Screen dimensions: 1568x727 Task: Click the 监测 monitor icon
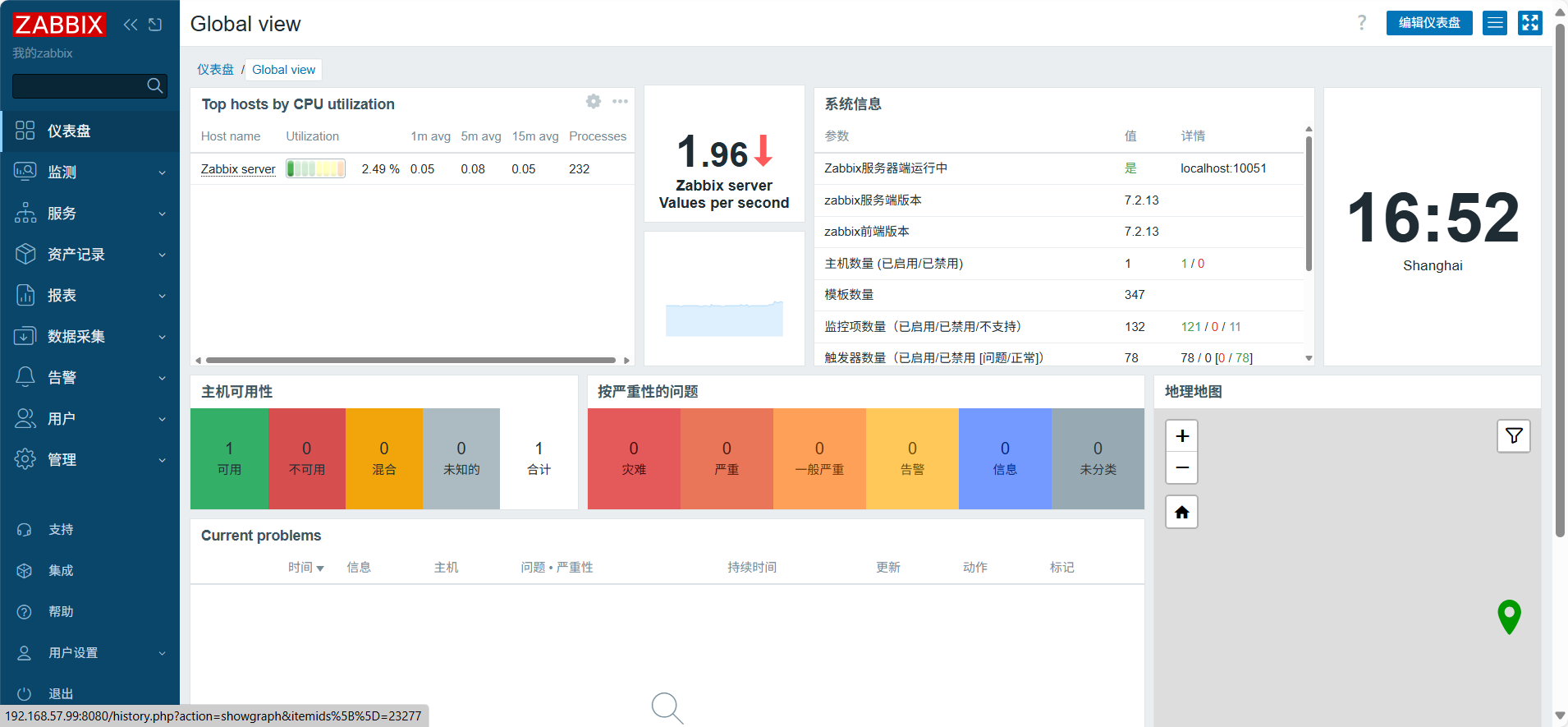pos(25,172)
